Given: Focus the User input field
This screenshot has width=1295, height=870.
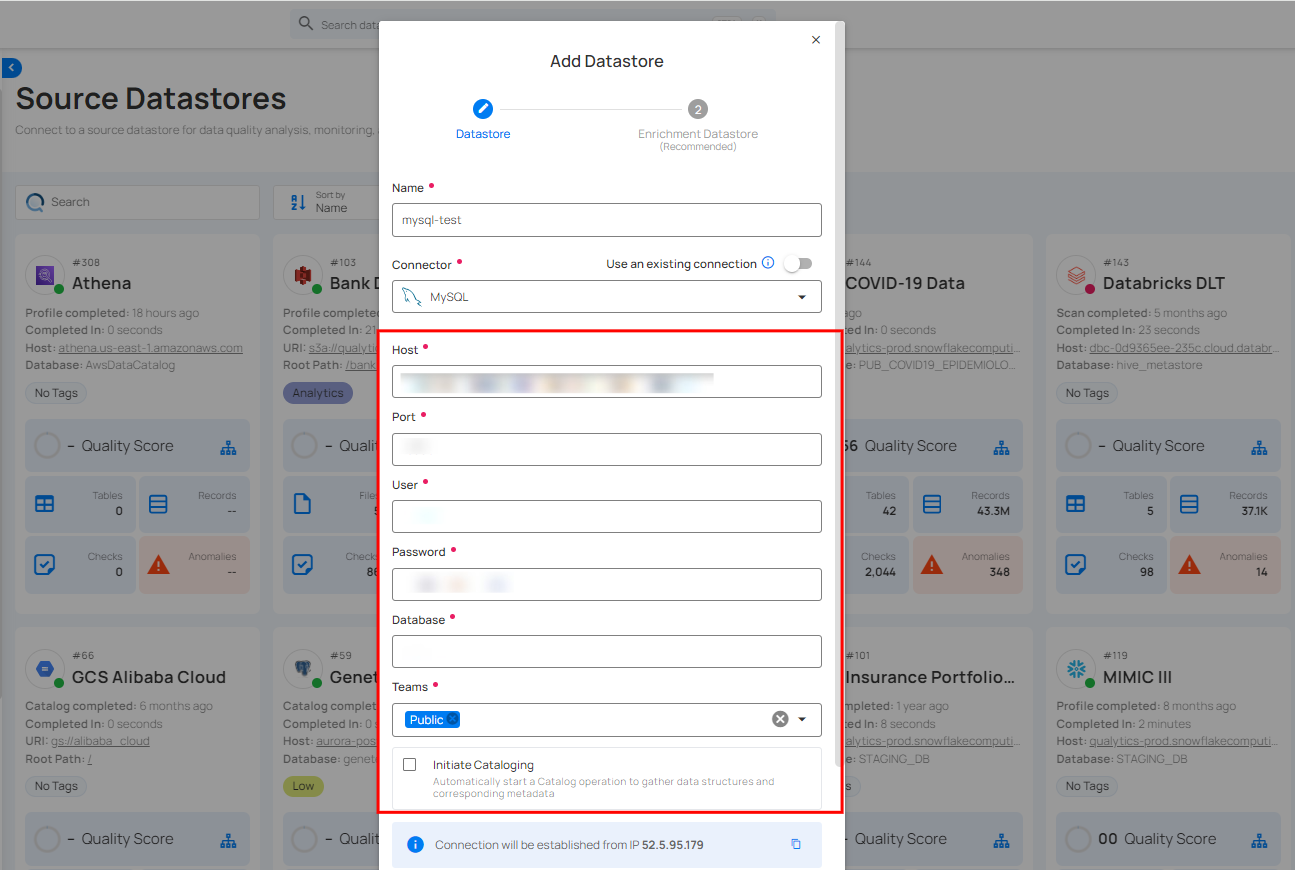Looking at the screenshot, I should click(x=607, y=517).
